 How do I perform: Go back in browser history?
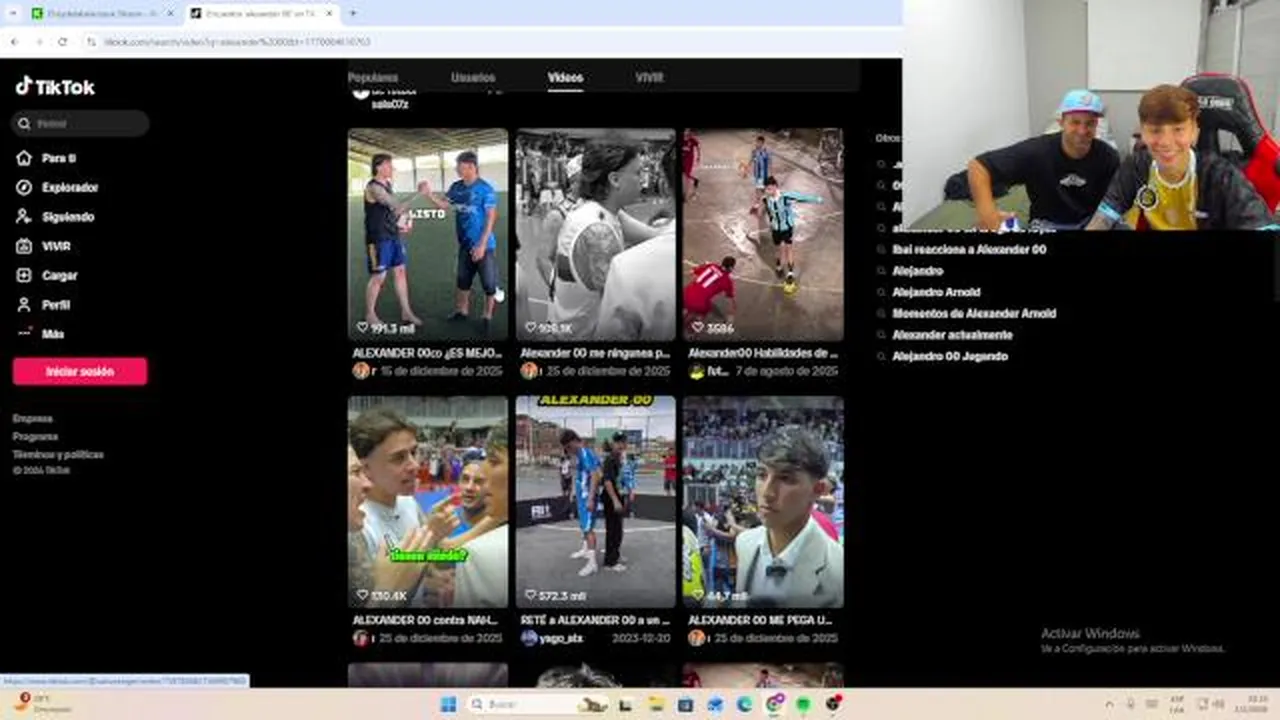[14, 42]
